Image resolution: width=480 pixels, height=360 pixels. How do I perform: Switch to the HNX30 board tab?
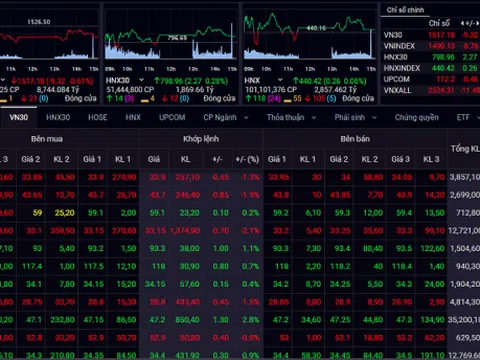click(58, 117)
